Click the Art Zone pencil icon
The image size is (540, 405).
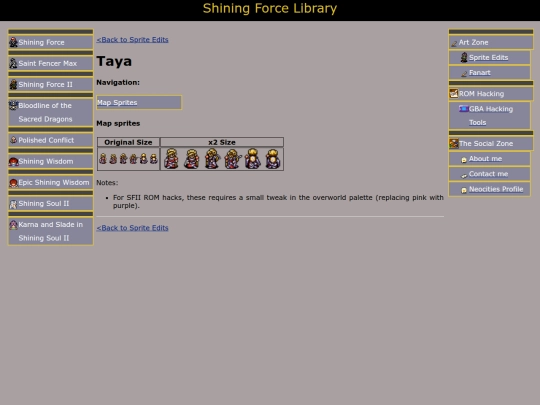pos(454,43)
